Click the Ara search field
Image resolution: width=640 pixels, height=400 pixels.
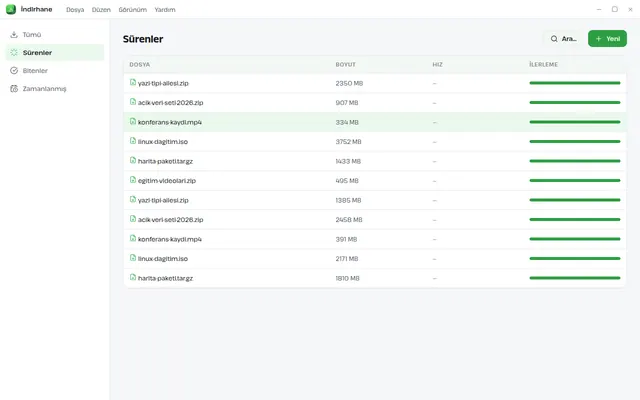point(563,39)
